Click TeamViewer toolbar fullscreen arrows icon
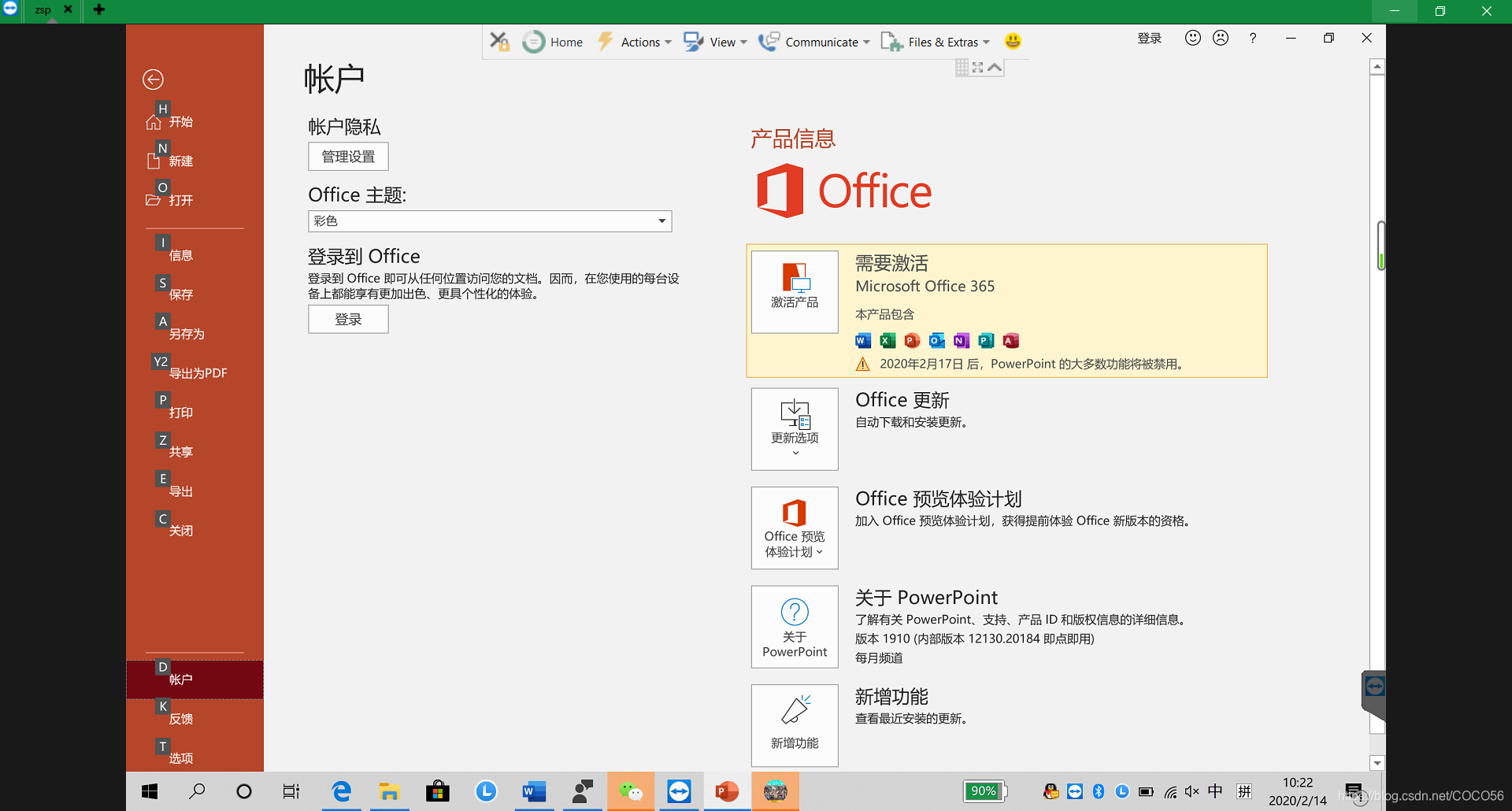 click(x=978, y=68)
